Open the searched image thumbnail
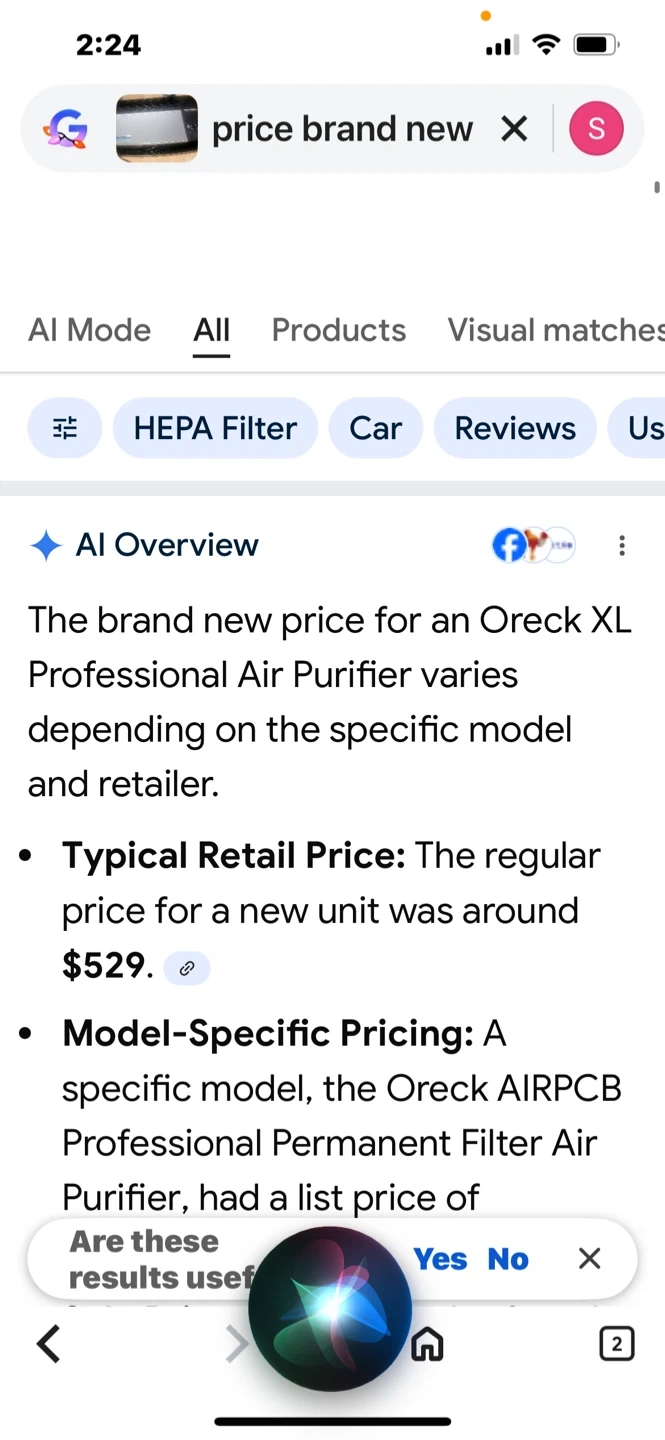The image size is (665, 1440). (157, 129)
